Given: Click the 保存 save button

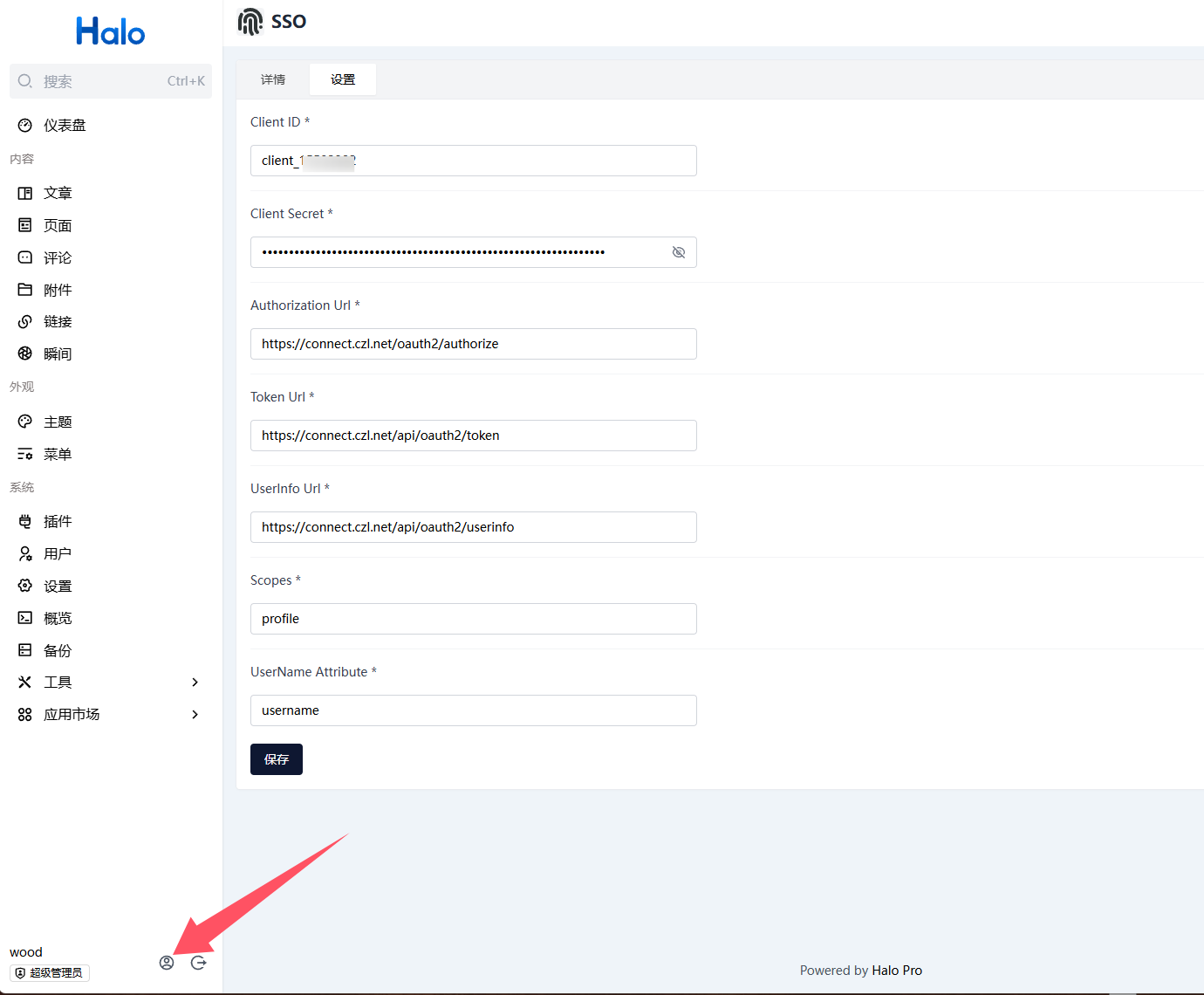Looking at the screenshot, I should (x=277, y=759).
